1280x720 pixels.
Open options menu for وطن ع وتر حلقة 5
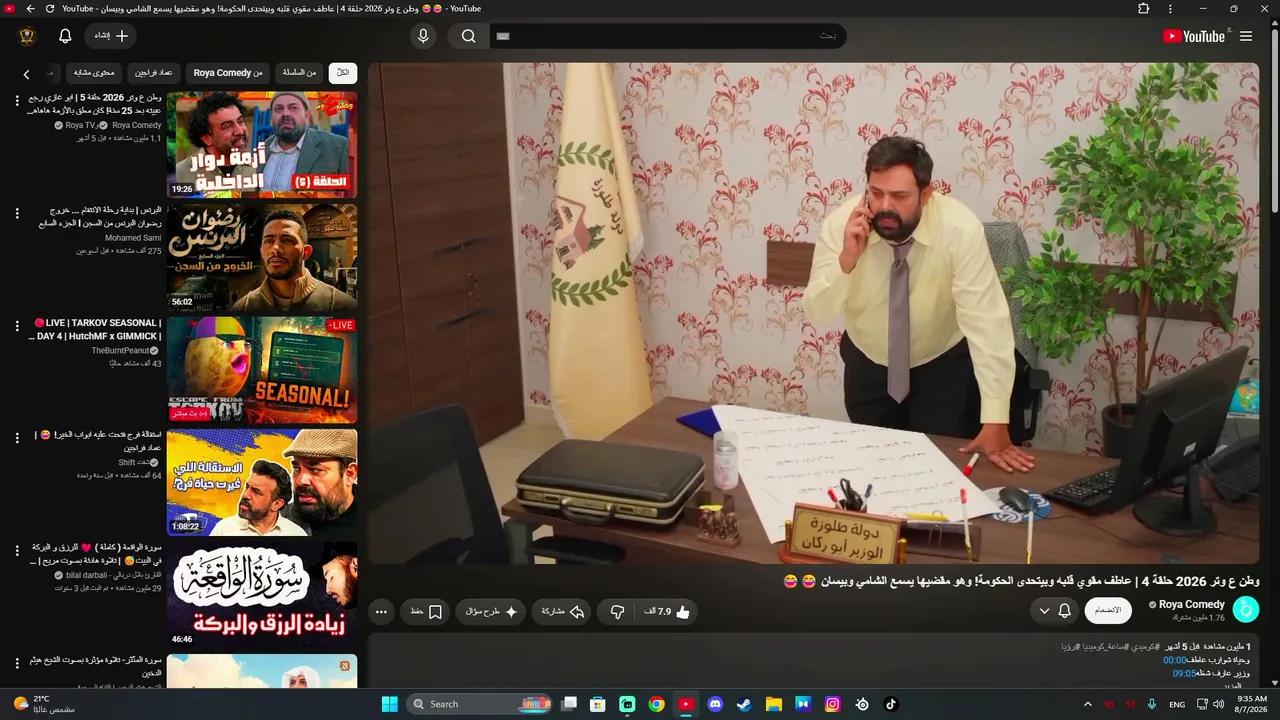[x=17, y=101]
